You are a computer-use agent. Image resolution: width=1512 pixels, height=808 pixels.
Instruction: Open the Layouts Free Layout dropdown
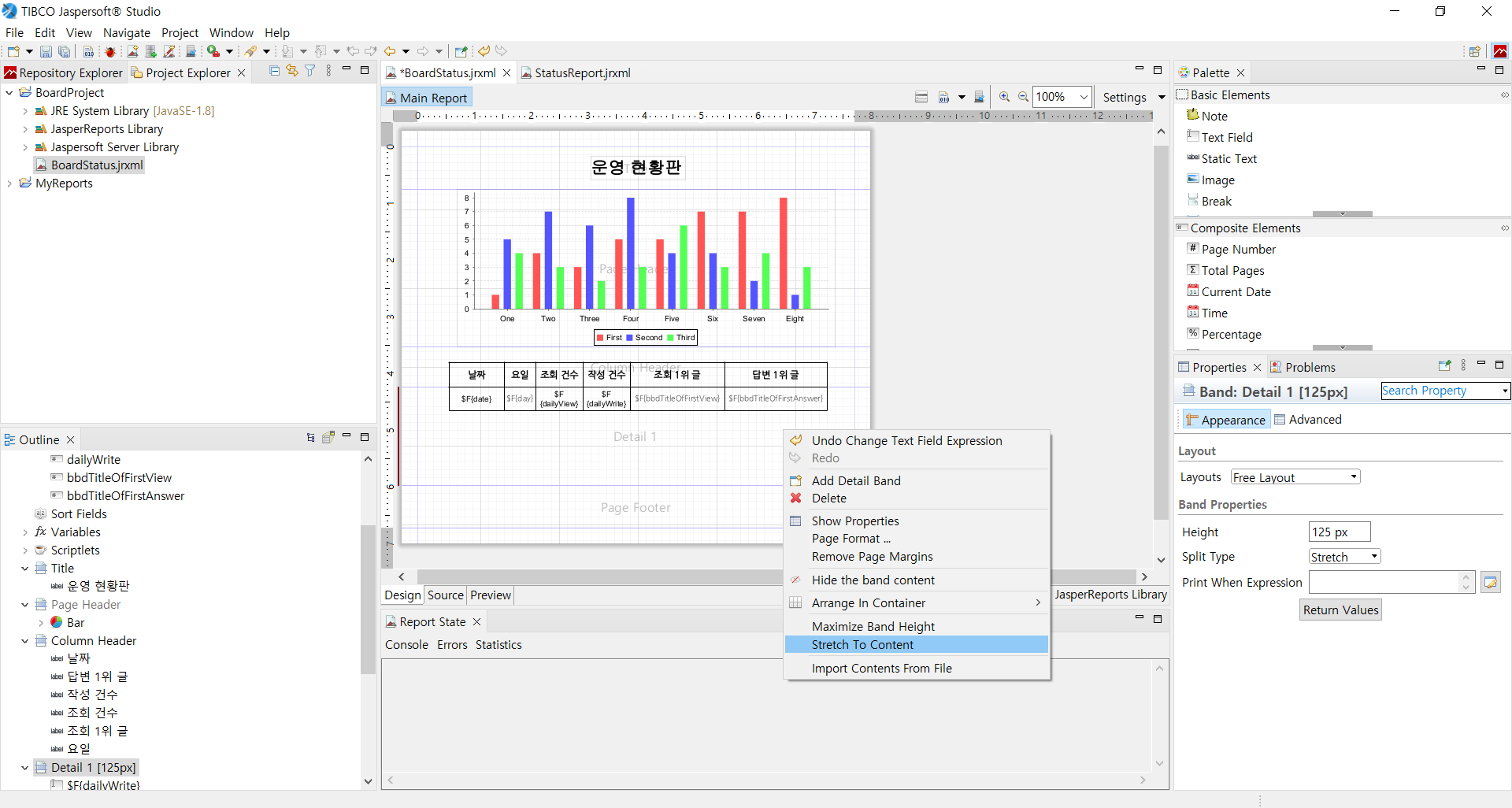pos(1295,477)
